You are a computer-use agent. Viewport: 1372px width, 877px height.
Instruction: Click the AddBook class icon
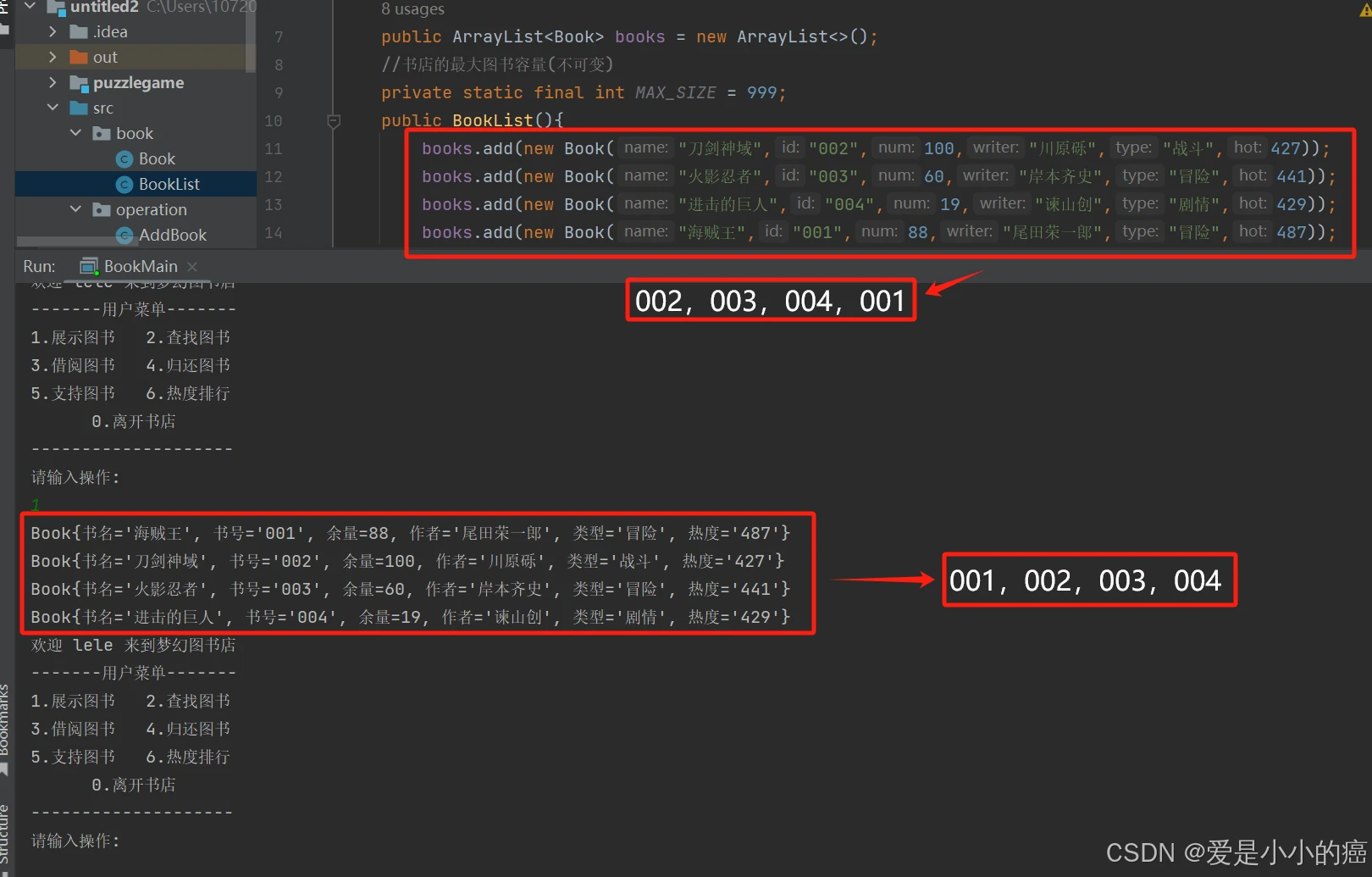(x=124, y=235)
